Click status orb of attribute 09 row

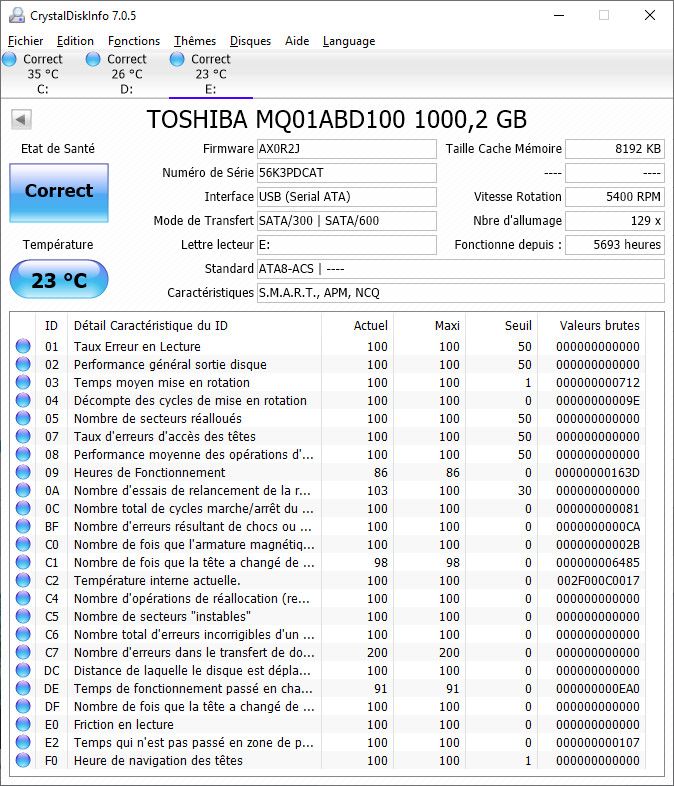[x=23, y=473]
